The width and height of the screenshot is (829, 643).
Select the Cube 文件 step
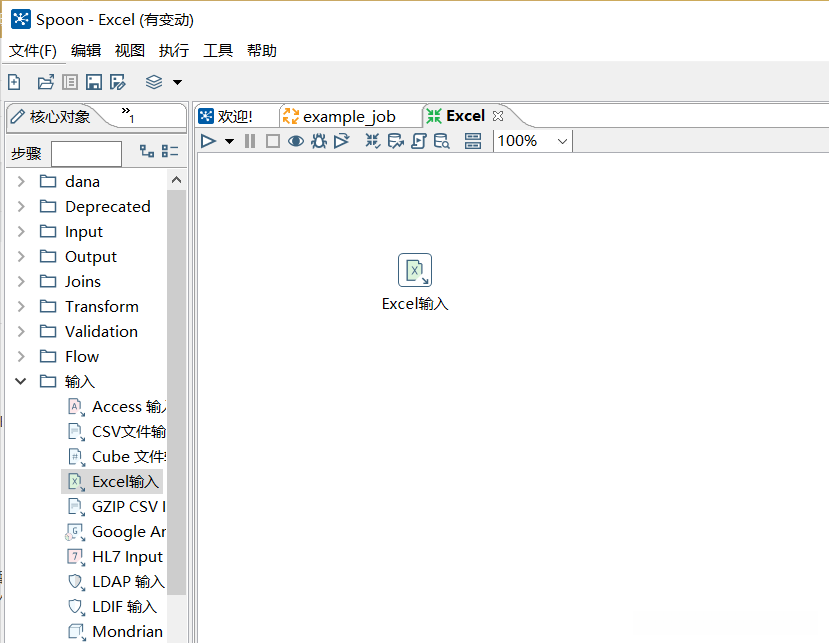pos(117,456)
